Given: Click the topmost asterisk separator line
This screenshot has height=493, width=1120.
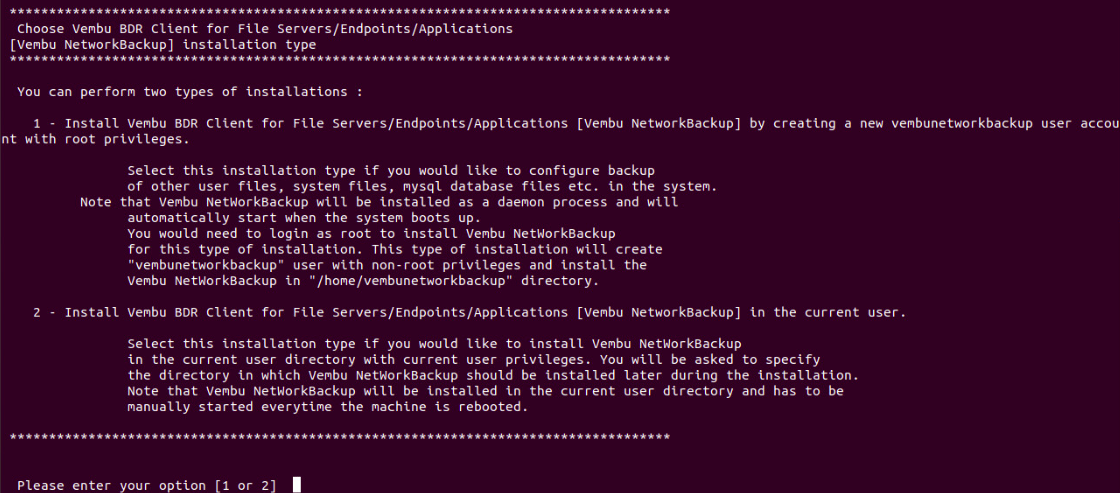Looking at the screenshot, I should 341,13.
